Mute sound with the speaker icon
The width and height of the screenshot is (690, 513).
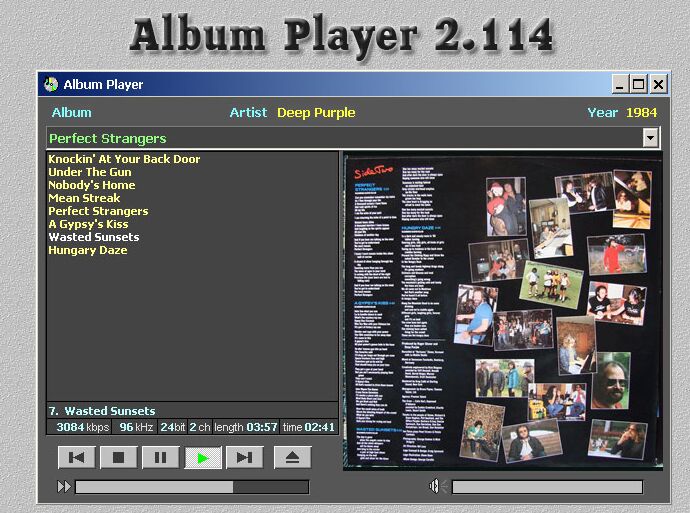coord(435,487)
